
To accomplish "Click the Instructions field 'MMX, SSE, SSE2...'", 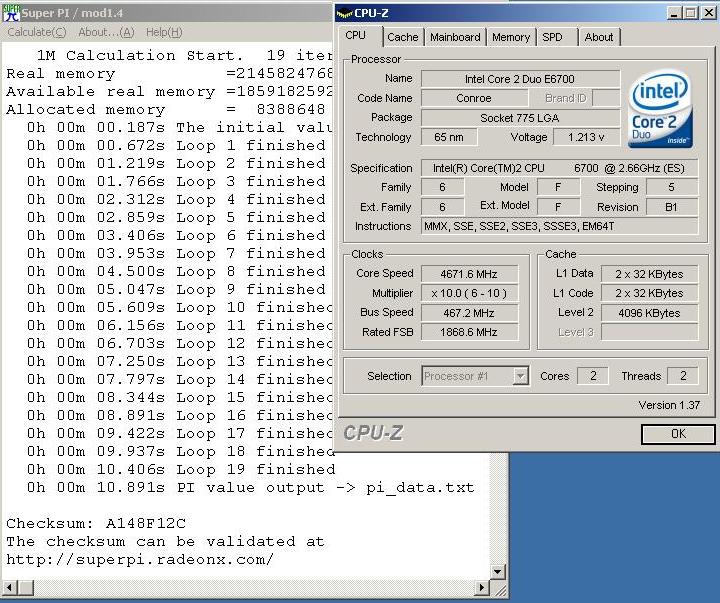I will pos(559,226).
